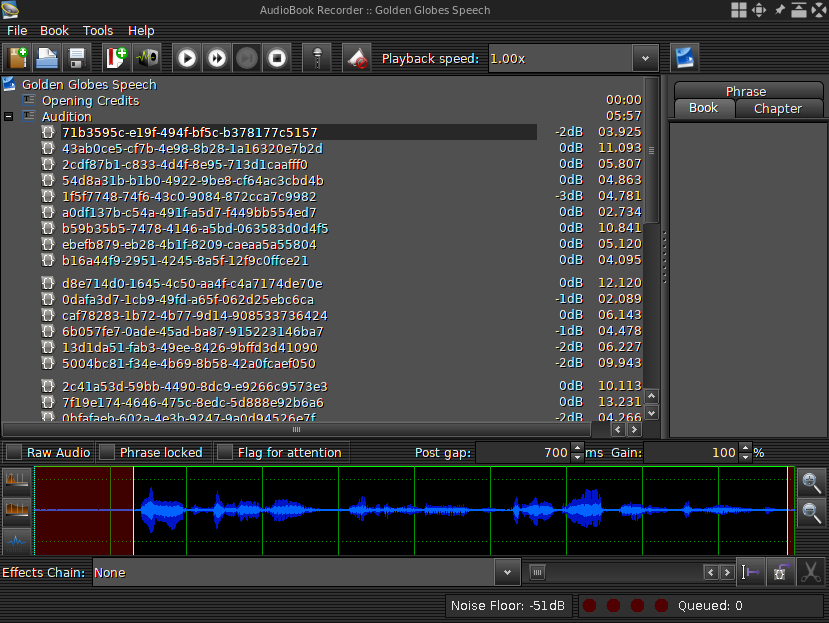
Task: Click the record room noise icon
Action: (x=147, y=58)
